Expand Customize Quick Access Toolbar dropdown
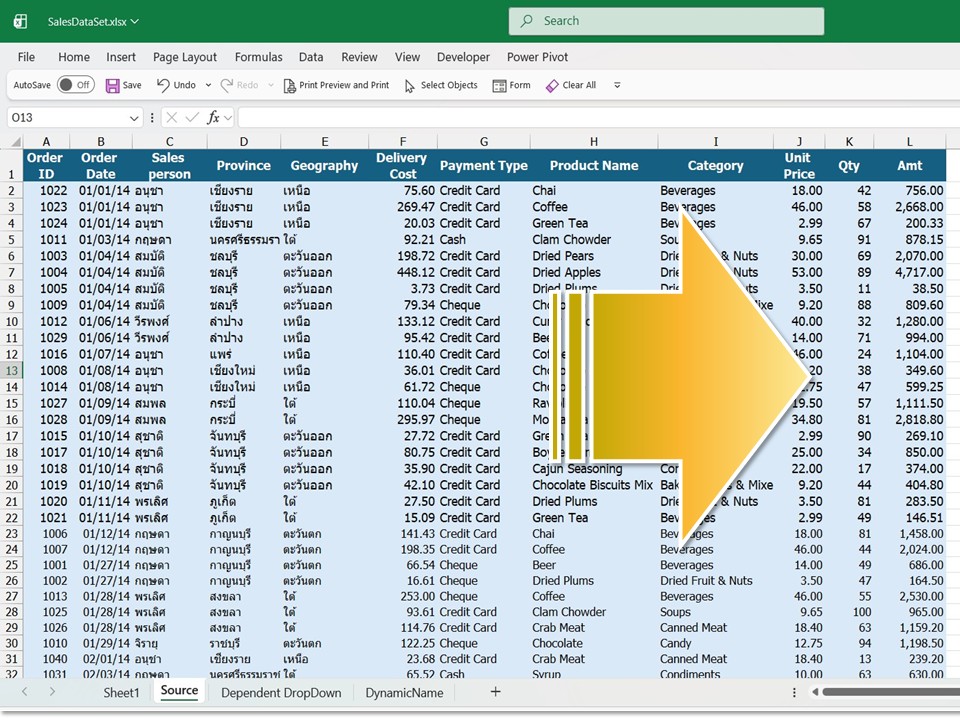The height and width of the screenshot is (720, 960). (x=617, y=85)
